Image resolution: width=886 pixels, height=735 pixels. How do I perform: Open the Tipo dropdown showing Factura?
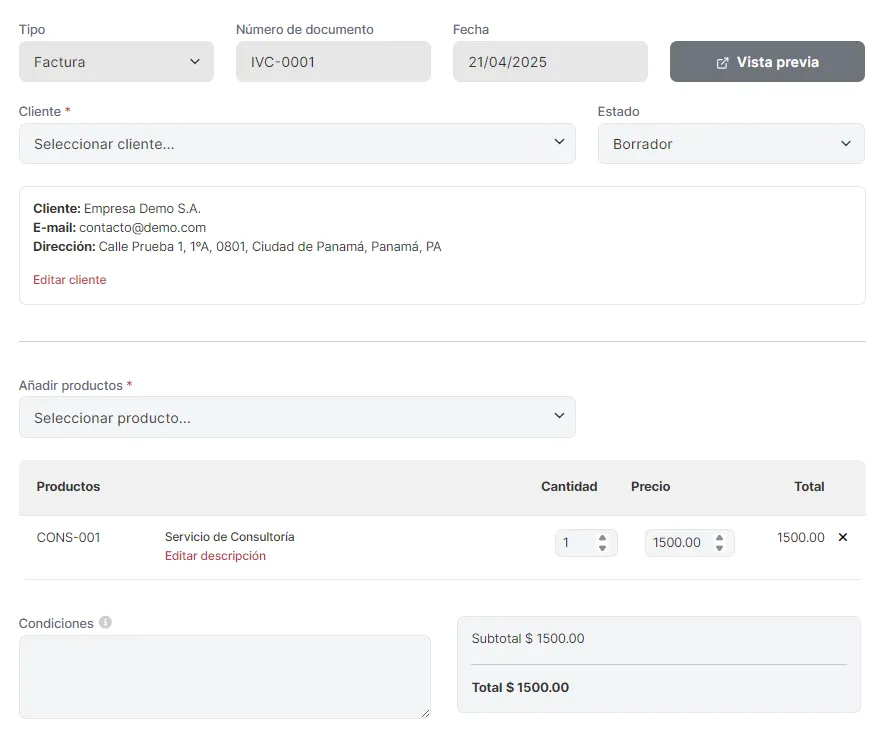point(116,62)
